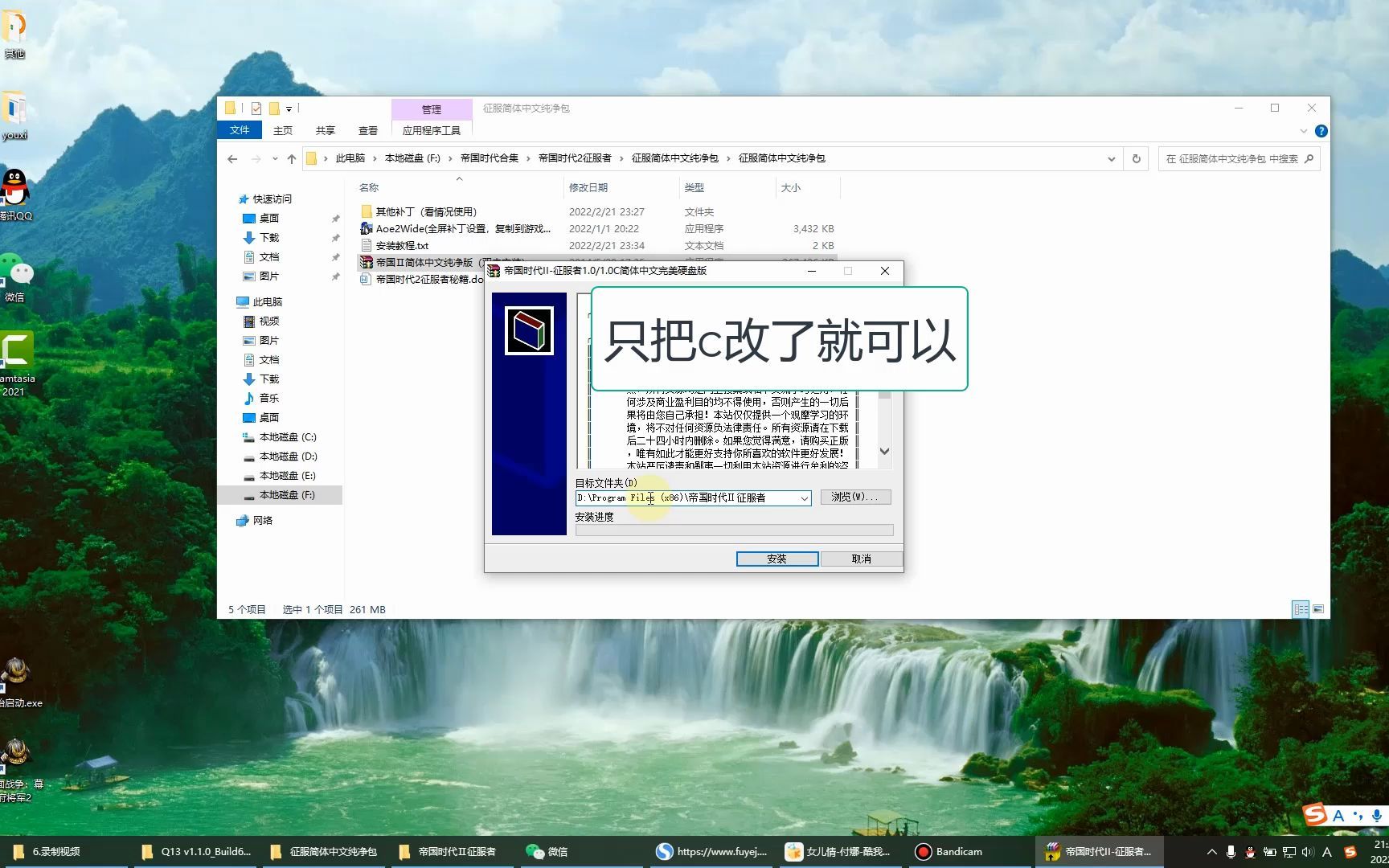Click the 取消 button in the installer
Screen dimensions: 1389x868
tap(861, 559)
